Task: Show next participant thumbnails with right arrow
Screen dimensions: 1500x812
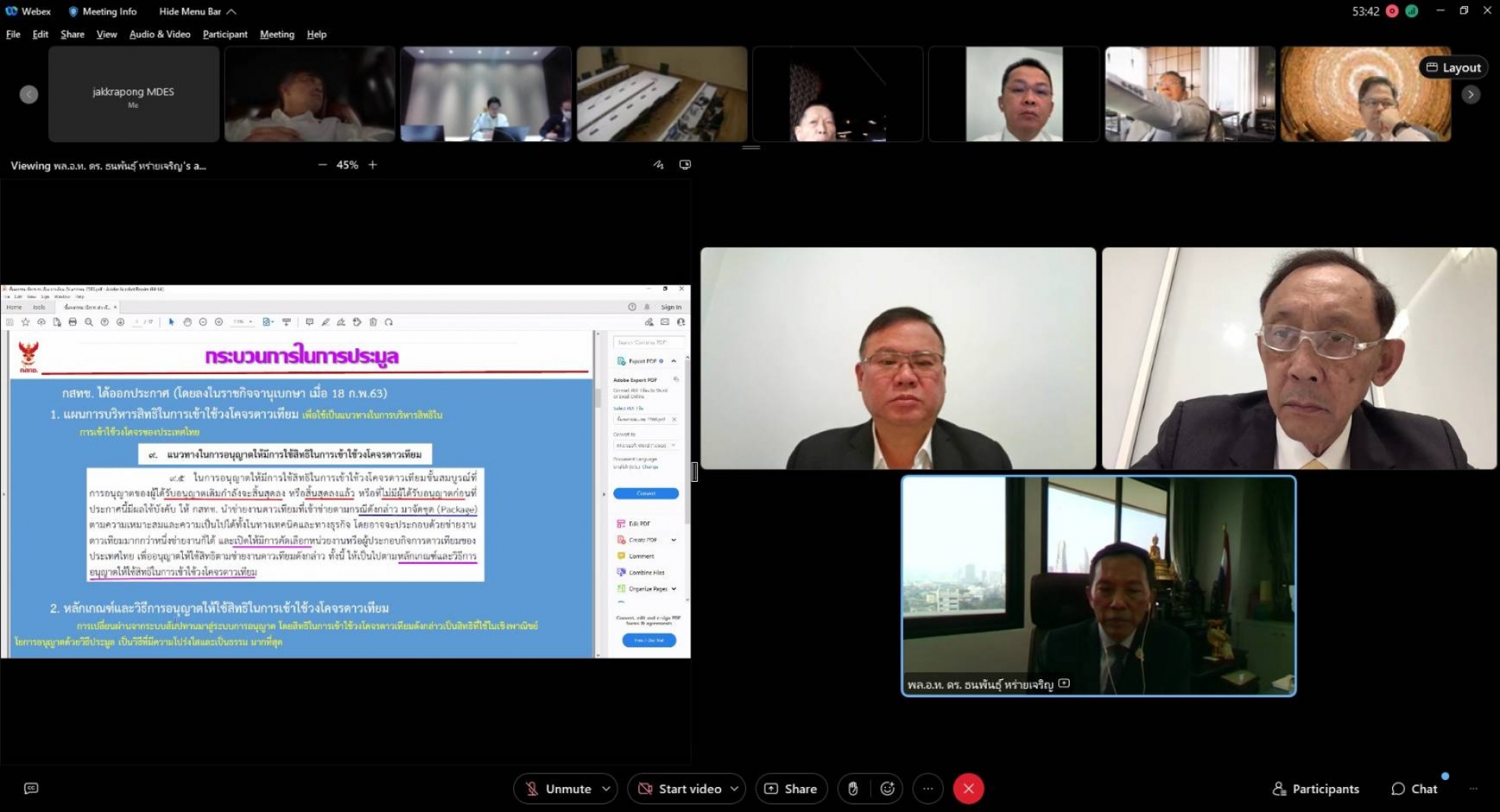Action: tap(1470, 95)
